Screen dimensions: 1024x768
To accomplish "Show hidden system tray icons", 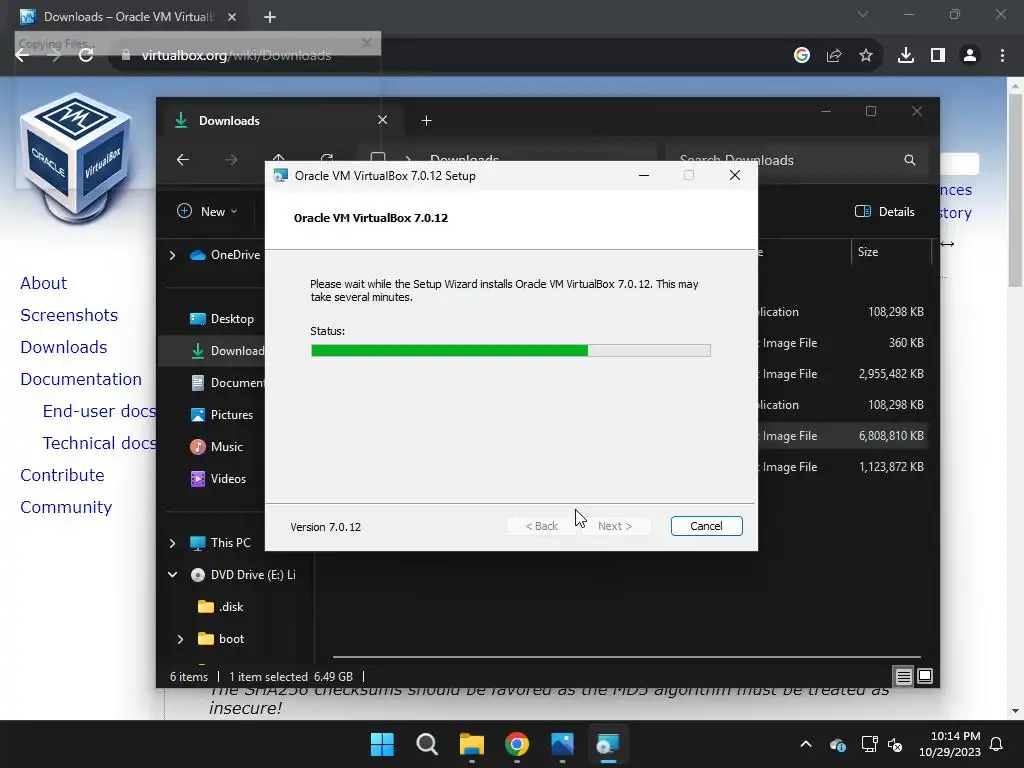I will pos(806,744).
